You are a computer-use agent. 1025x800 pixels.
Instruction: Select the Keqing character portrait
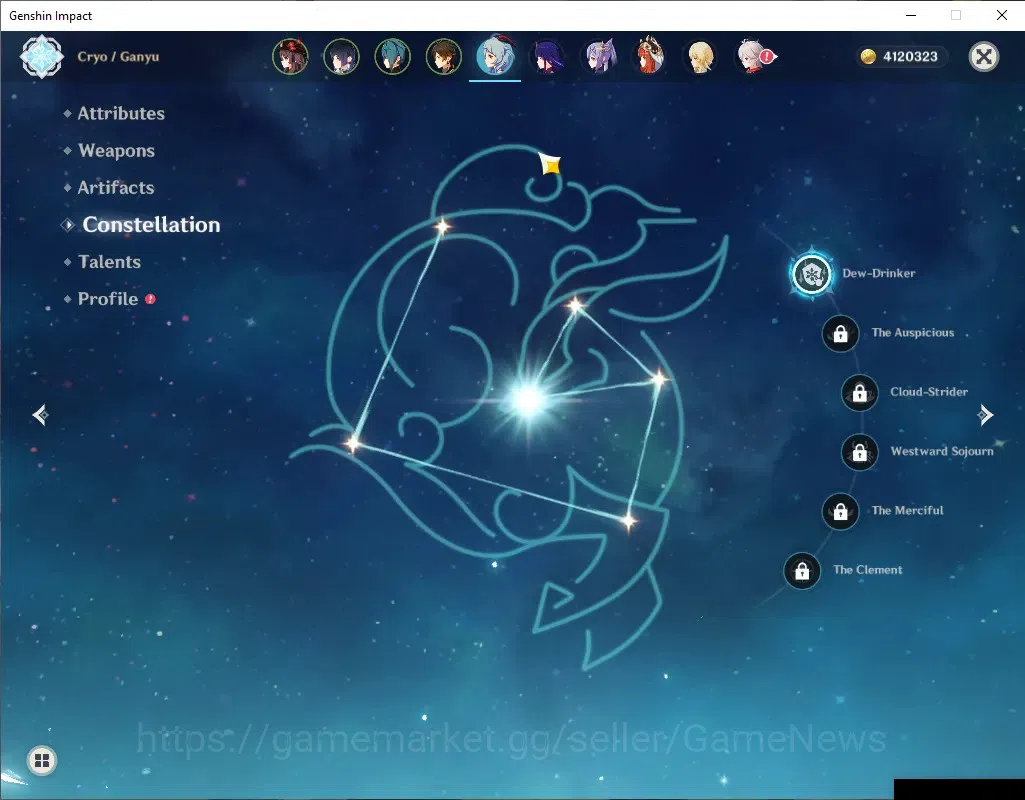click(599, 57)
